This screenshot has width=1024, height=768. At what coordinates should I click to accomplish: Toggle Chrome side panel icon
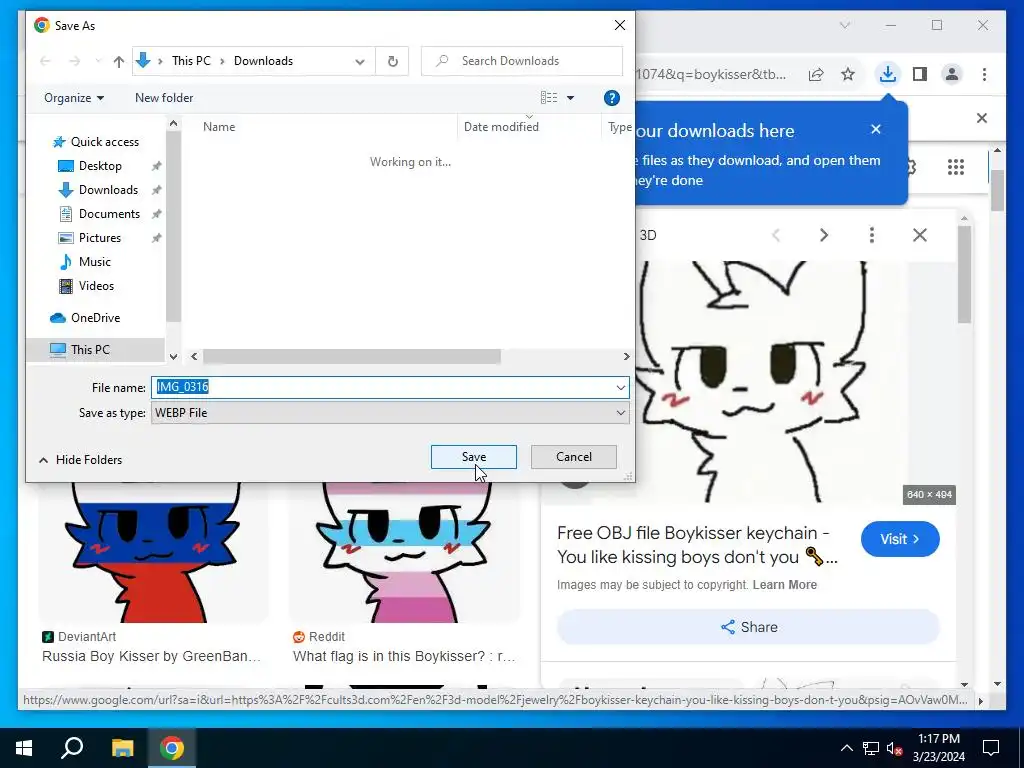(920, 74)
